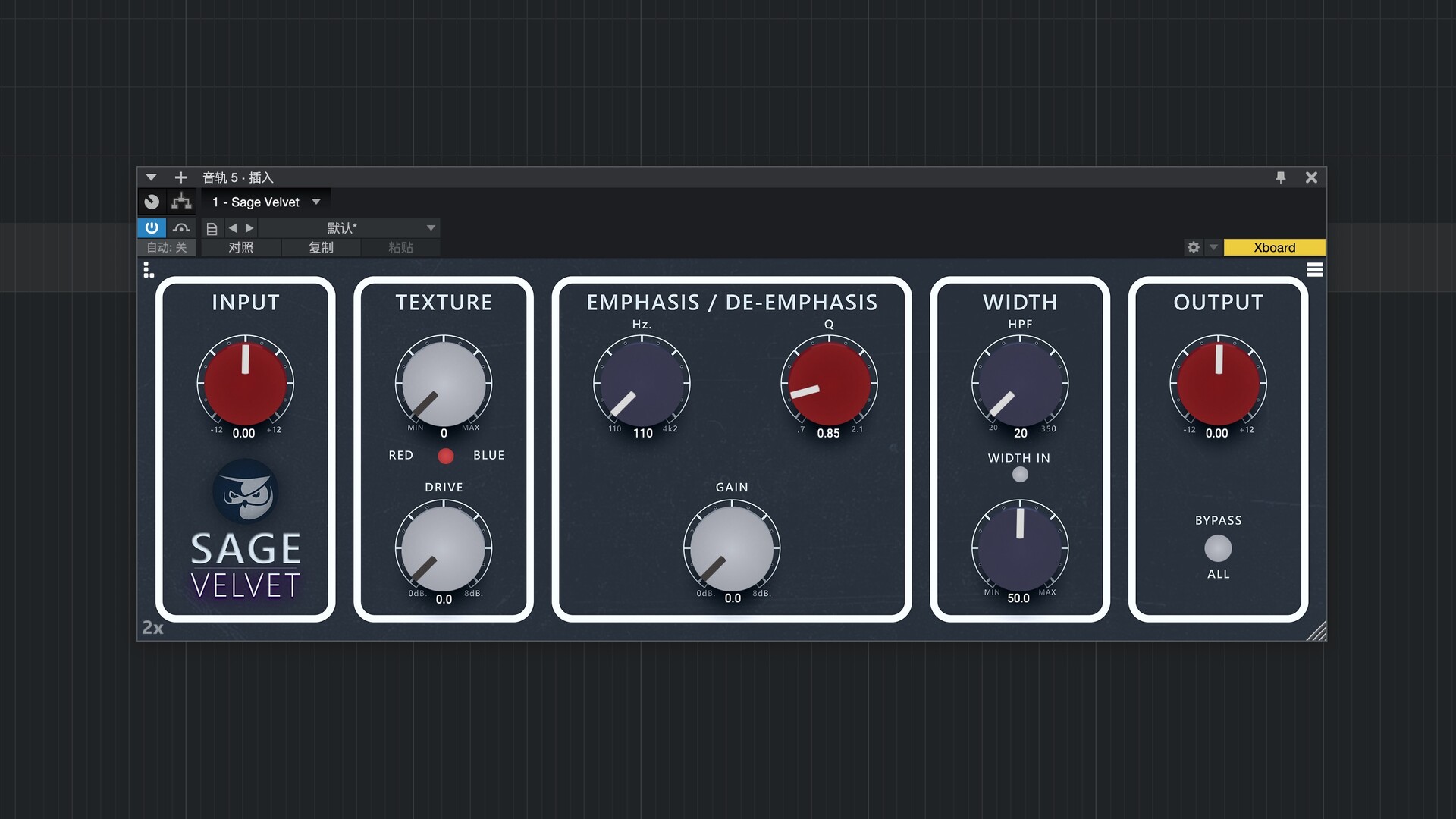
Task: Switch to the Xboard tab
Action: 1275,247
